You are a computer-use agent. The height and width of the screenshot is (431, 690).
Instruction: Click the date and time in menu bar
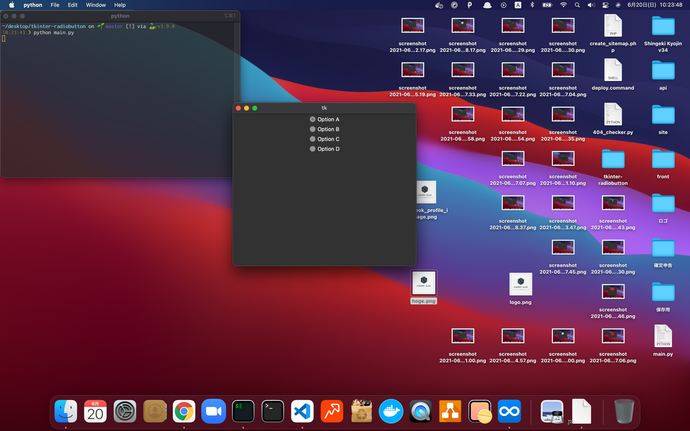coord(655,5)
